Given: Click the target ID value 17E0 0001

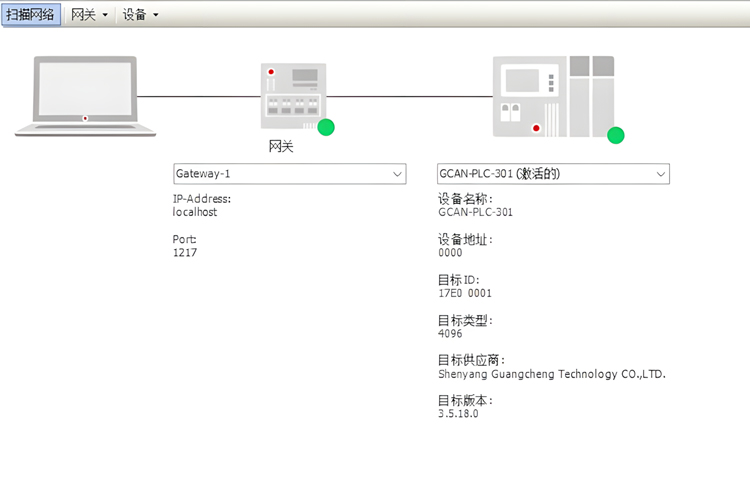Looking at the screenshot, I should coord(464,293).
